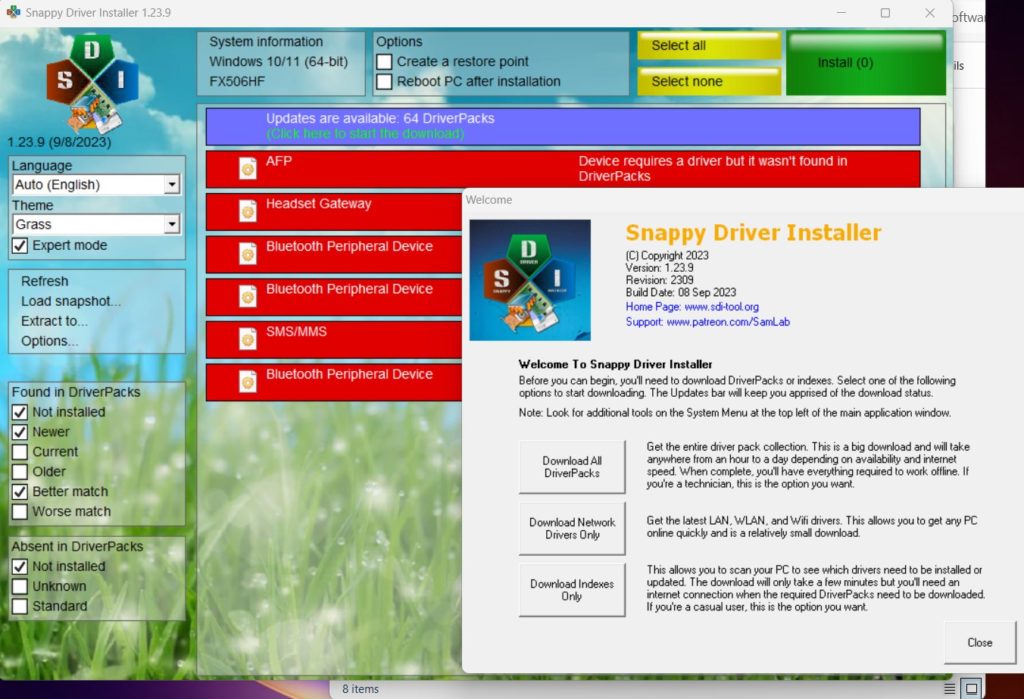Click the SDI logo in the Welcome dialog

(530, 278)
